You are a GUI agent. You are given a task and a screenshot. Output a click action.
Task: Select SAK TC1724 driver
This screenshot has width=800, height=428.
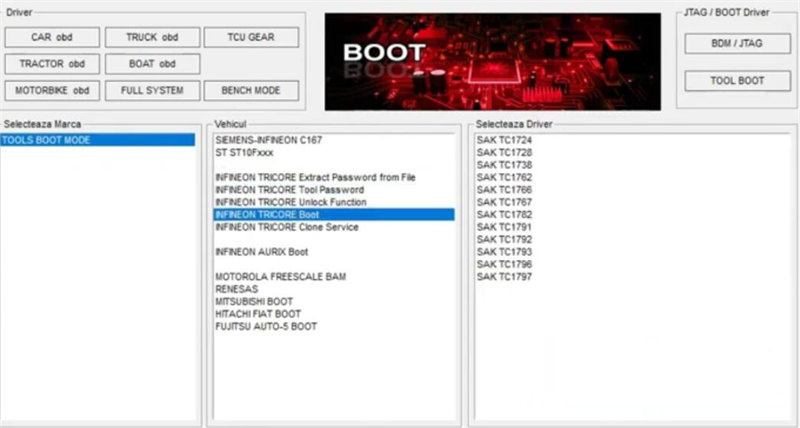click(504, 140)
